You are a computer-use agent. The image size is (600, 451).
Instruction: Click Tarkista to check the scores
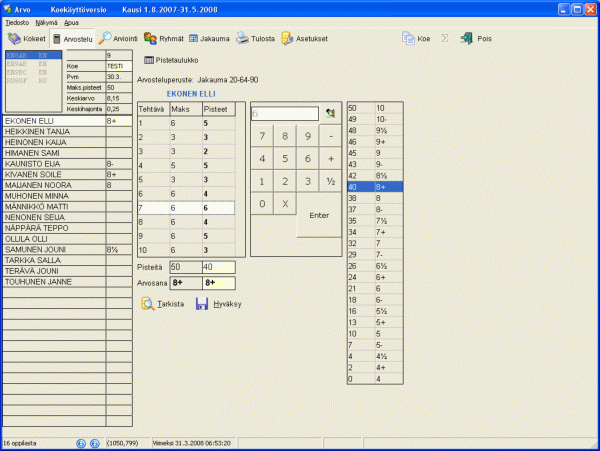tap(162, 304)
